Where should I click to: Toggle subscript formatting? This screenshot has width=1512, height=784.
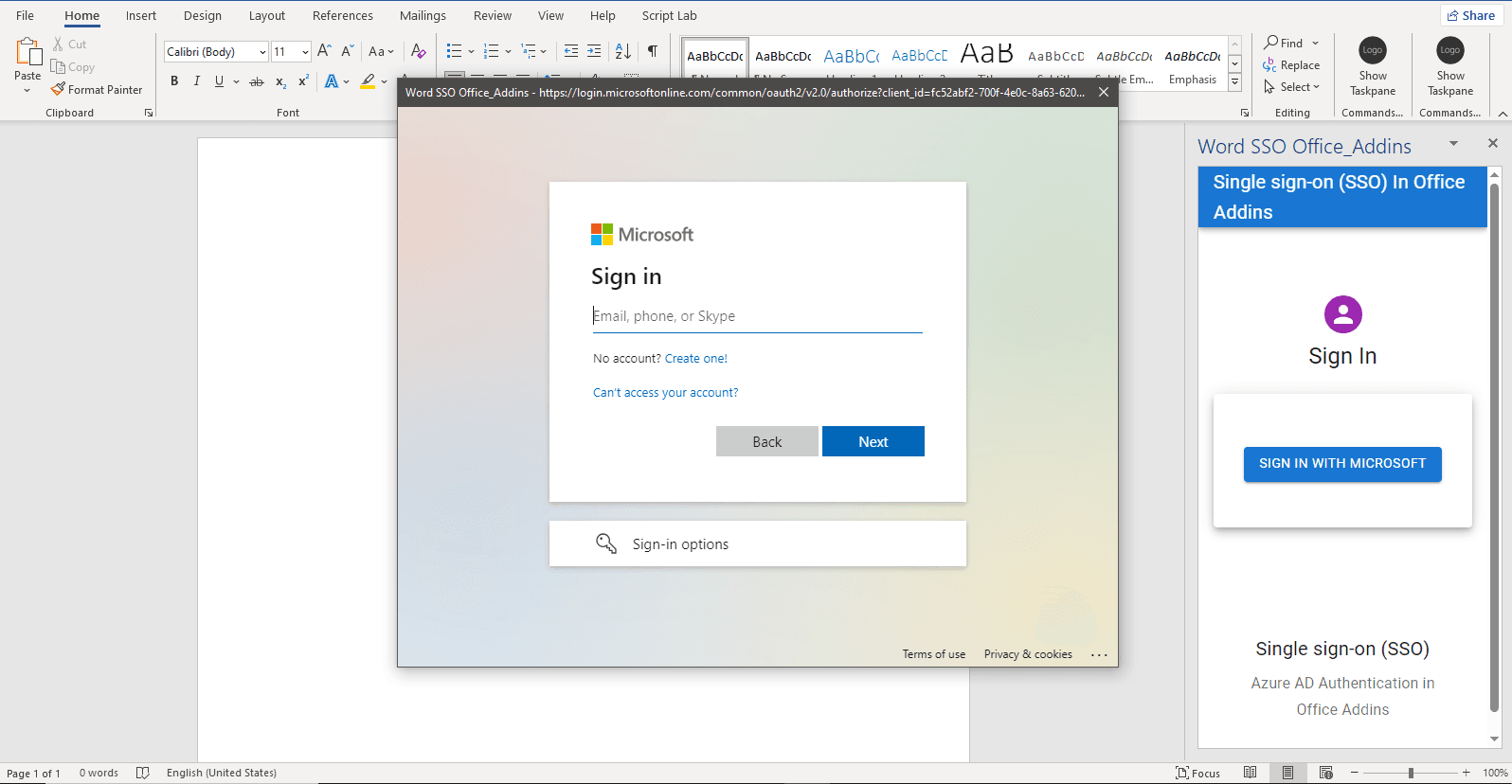coord(280,81)
